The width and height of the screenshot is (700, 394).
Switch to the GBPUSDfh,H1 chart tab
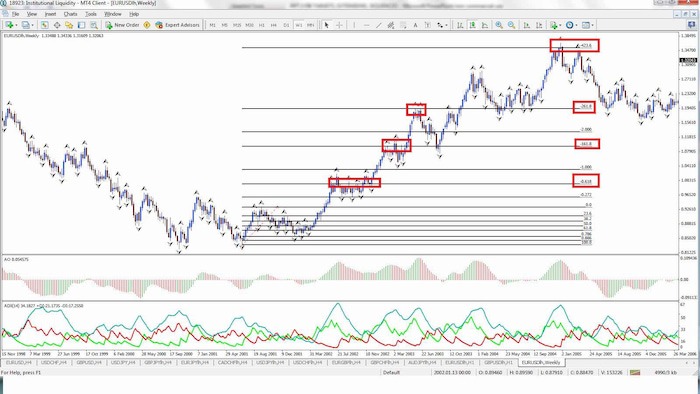[x=498, y=363]
